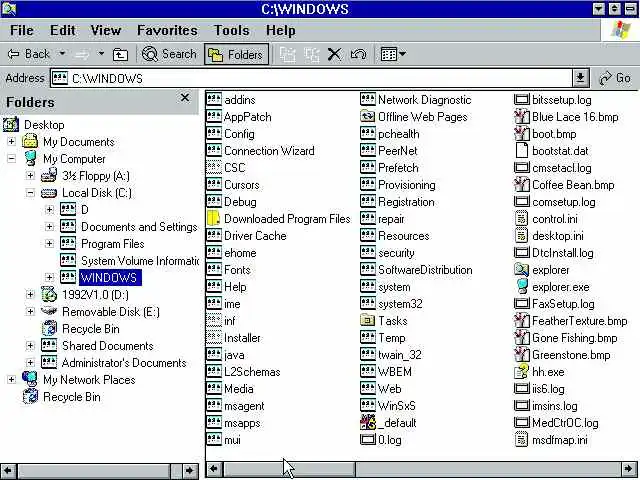Select the bitssetup.log icon

(522, 100)
